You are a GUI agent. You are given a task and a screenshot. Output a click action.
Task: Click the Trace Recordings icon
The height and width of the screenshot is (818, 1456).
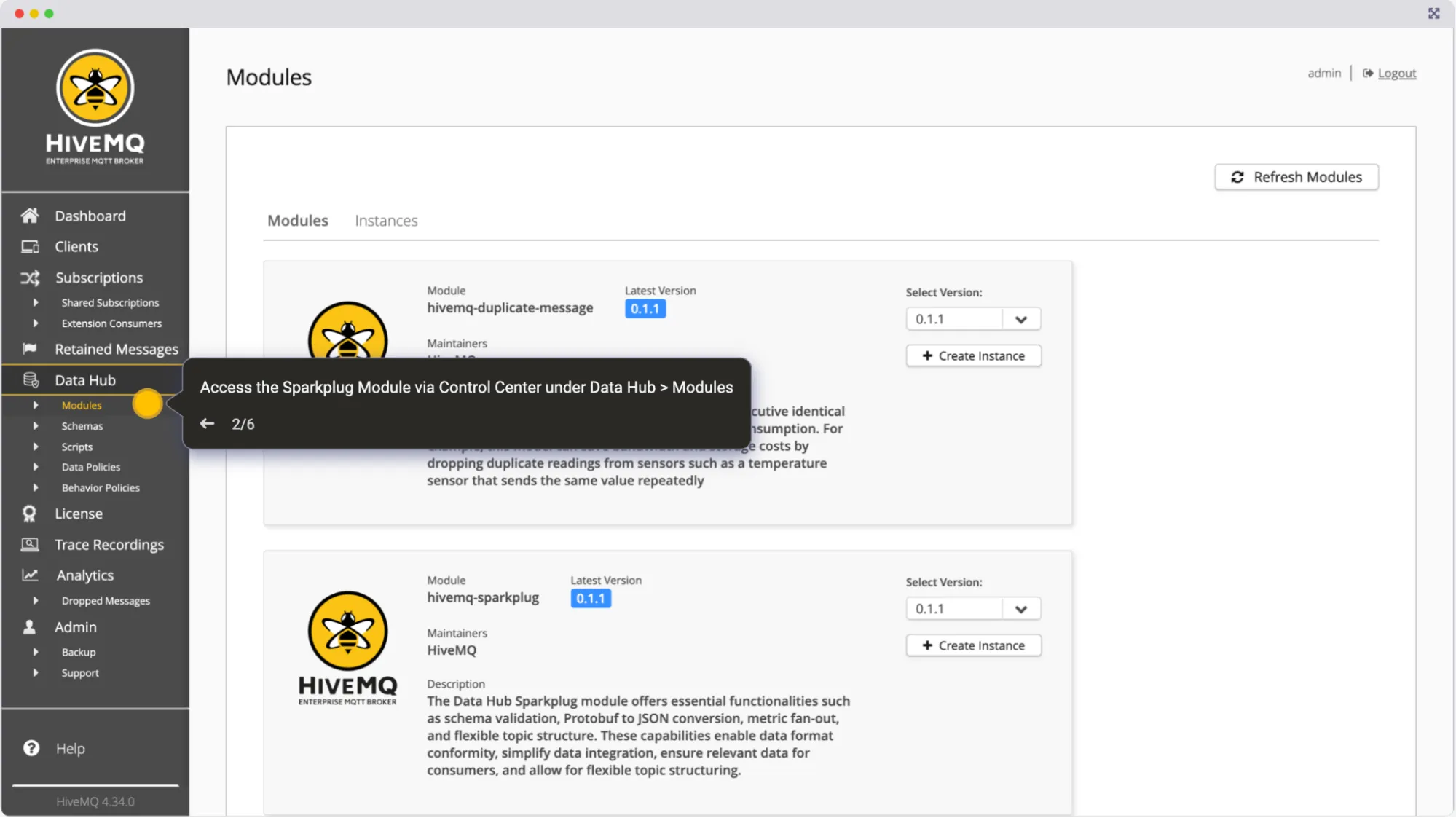tap(30, 545)
